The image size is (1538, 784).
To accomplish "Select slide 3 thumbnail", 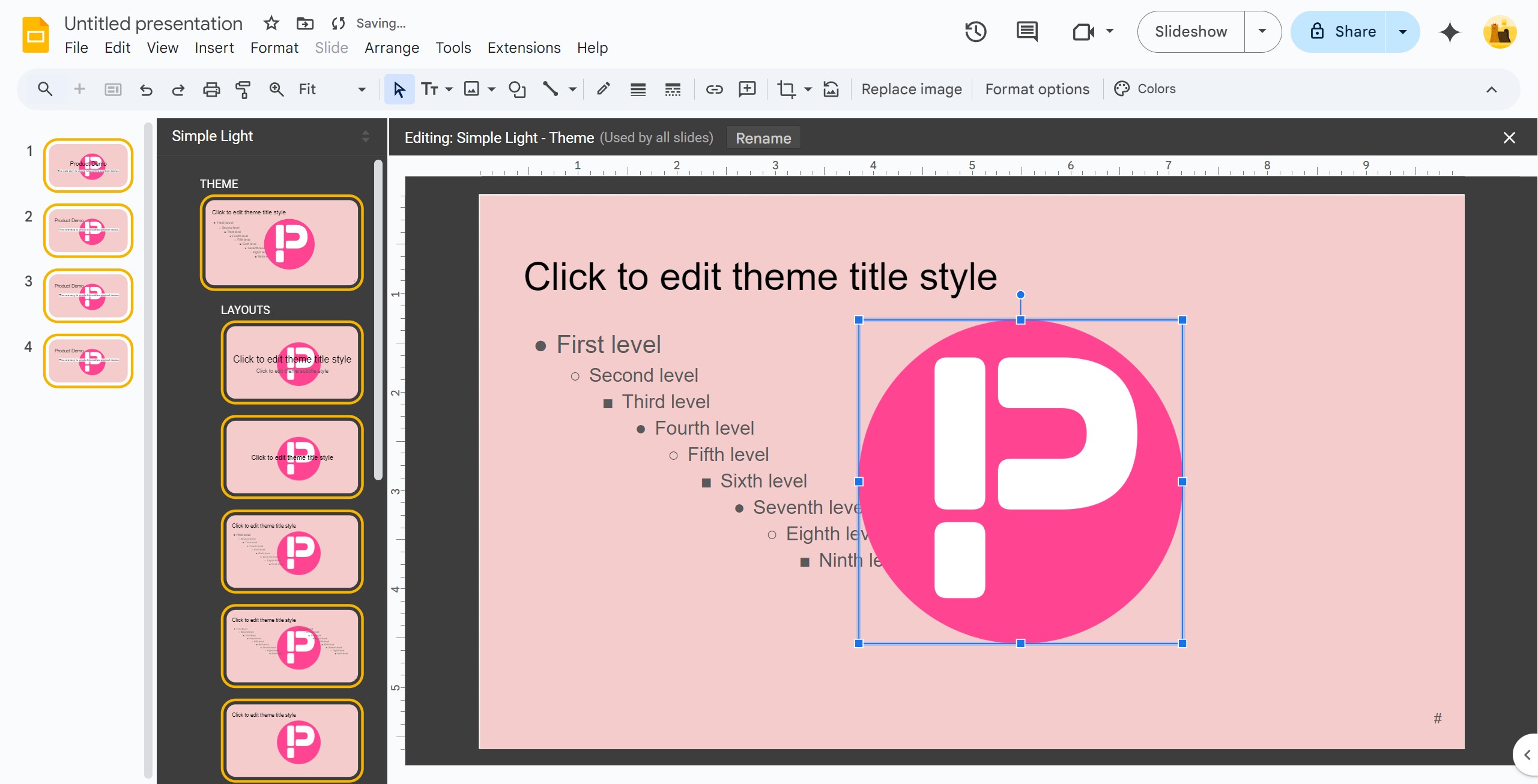I will coord(88,296).
